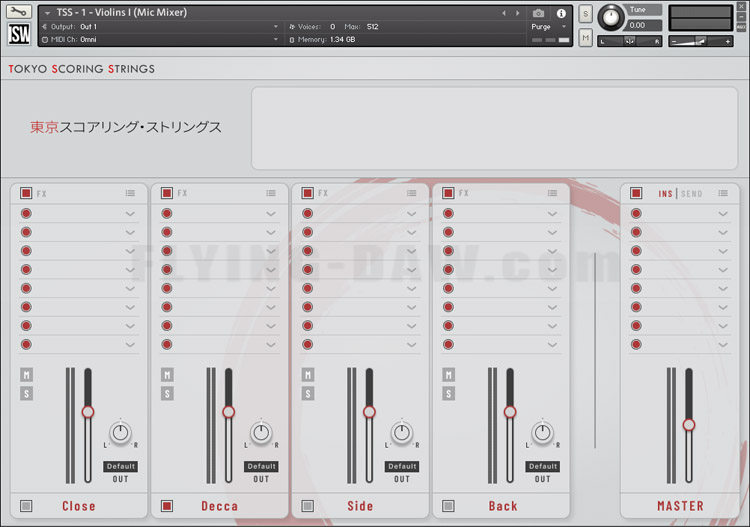Screen dimensions: 750x527
Task: Go to previous instrument arrow
Action: (504, 13)
